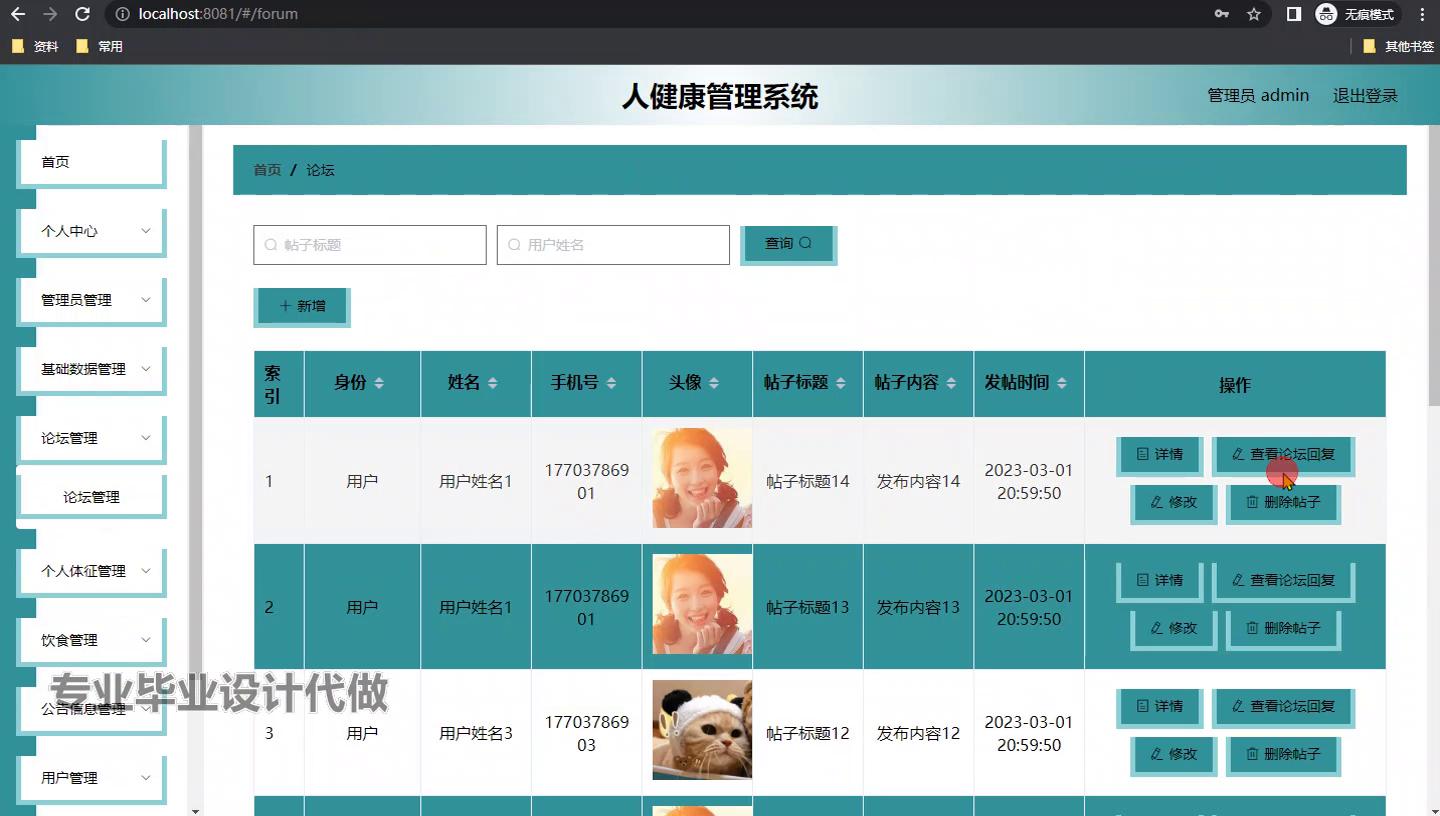The width and height of the screenshot is (1440, 816).
Task: Click 查看论坛回复 for 帖子标题14
Action: (x=1283, y=455)
